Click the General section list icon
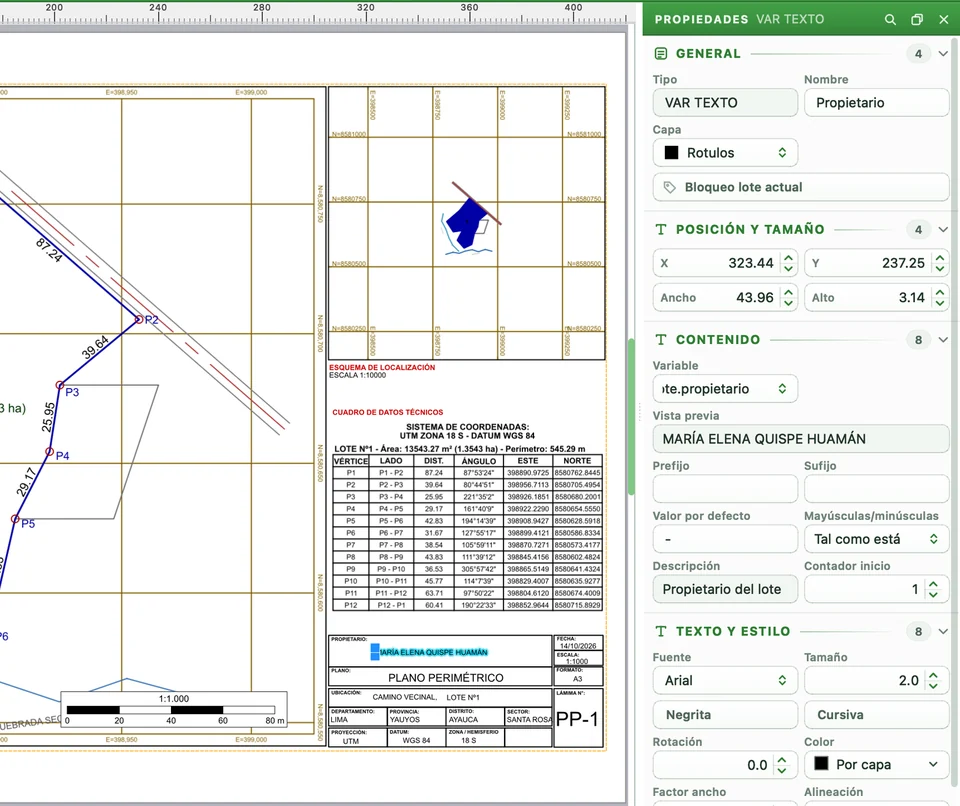960x806 pixels. (x=661, y=54)
